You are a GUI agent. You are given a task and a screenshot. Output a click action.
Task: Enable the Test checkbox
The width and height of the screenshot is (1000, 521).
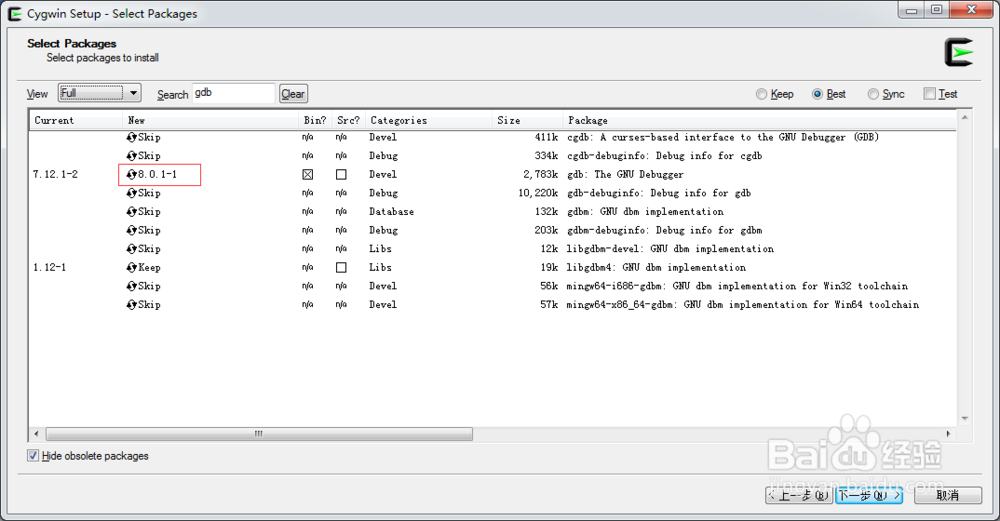pyautogui.click(x=930, y=94)
